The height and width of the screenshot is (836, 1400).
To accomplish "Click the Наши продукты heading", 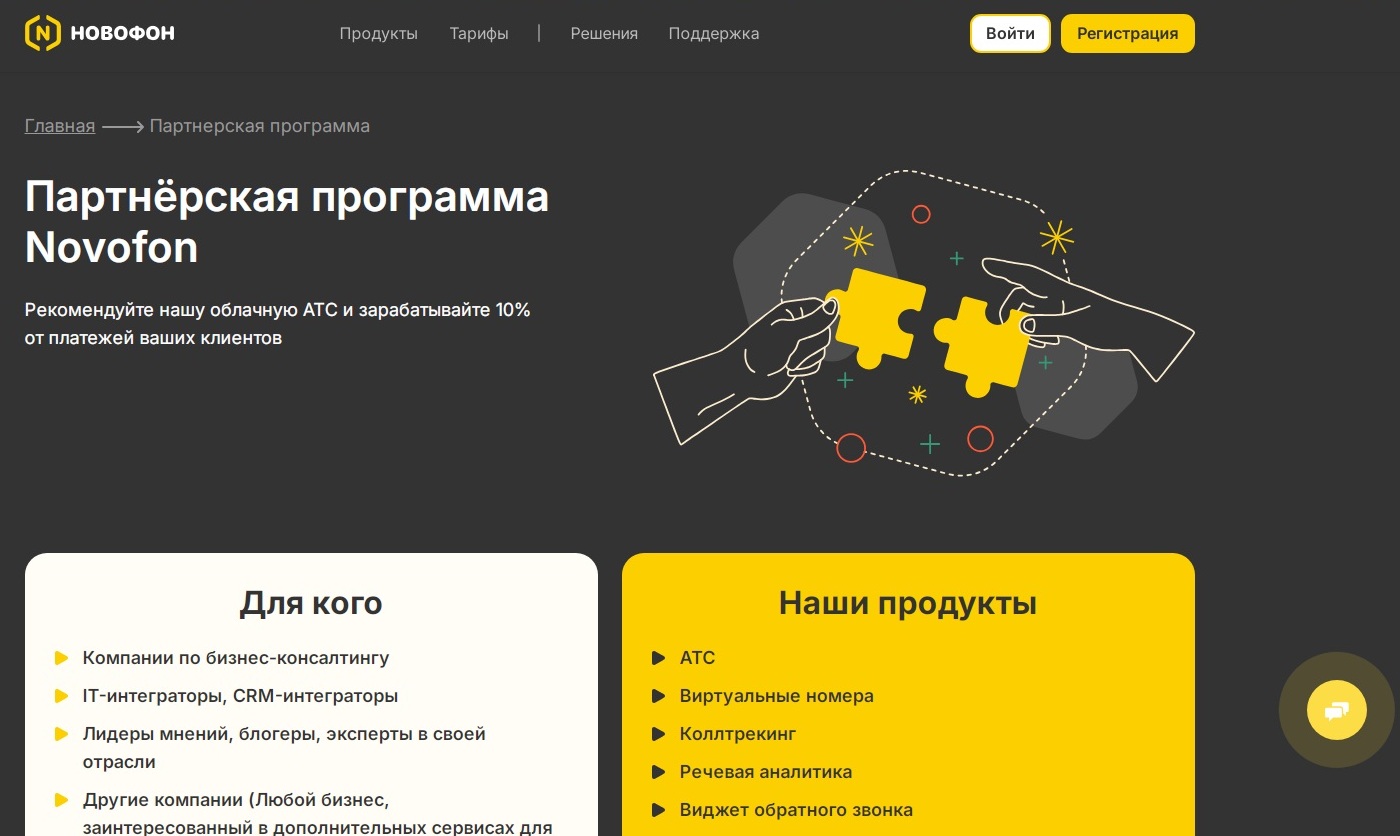I will click(908, 603).
